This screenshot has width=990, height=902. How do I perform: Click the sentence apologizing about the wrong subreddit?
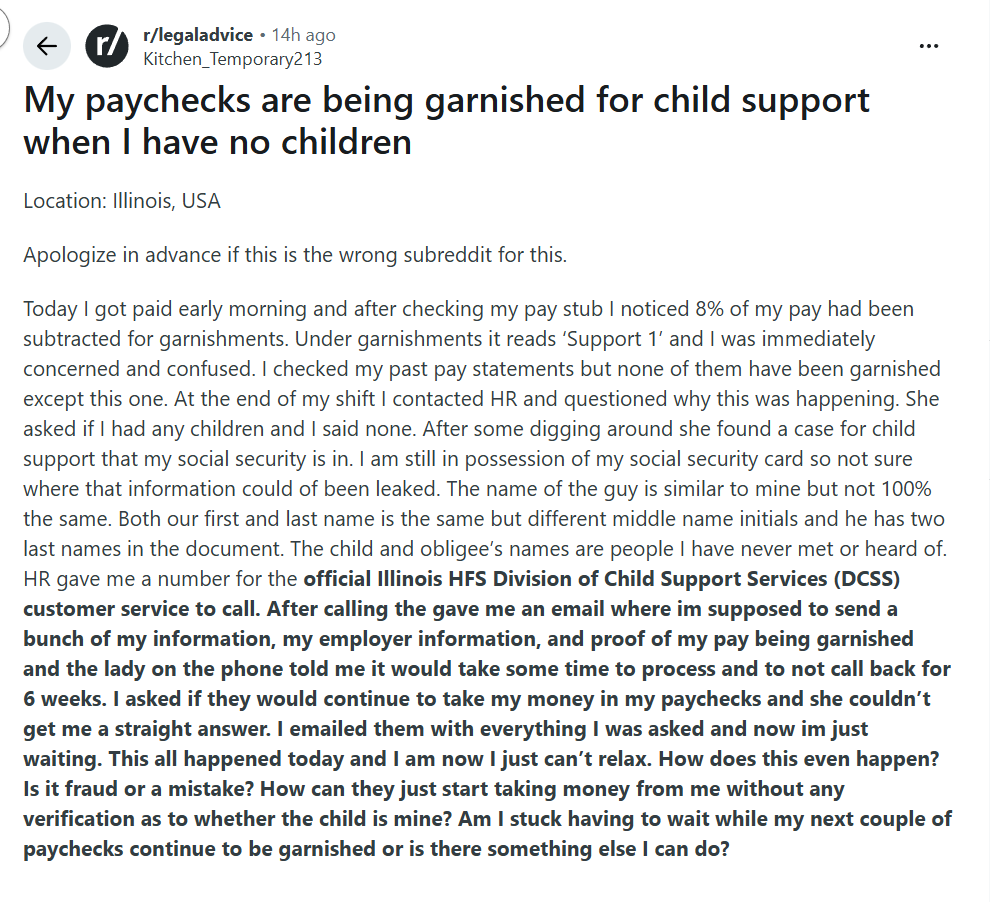pyautogui.click(x=295, y=255)
